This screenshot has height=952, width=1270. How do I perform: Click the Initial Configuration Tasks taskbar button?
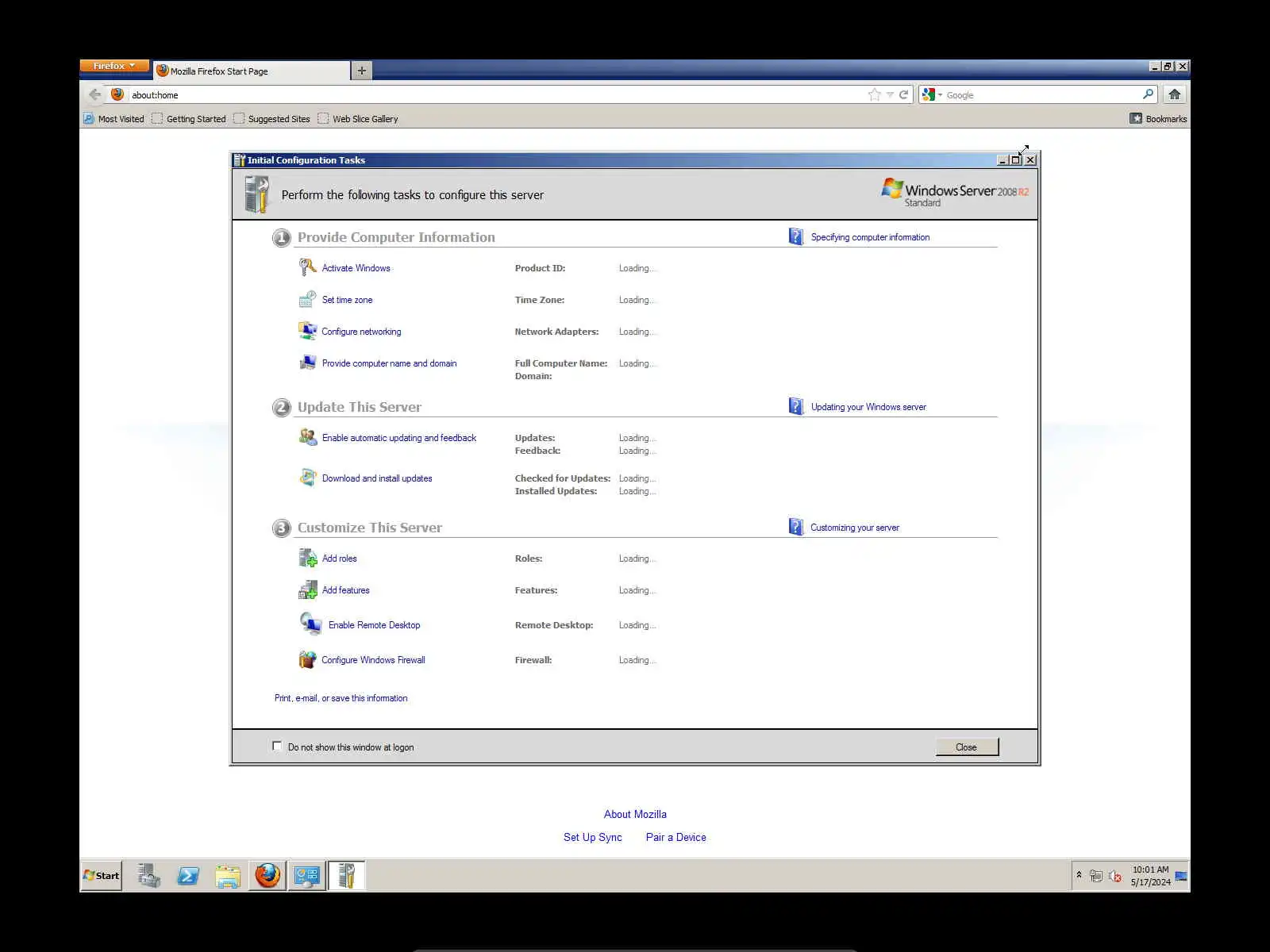coord(347,876)
